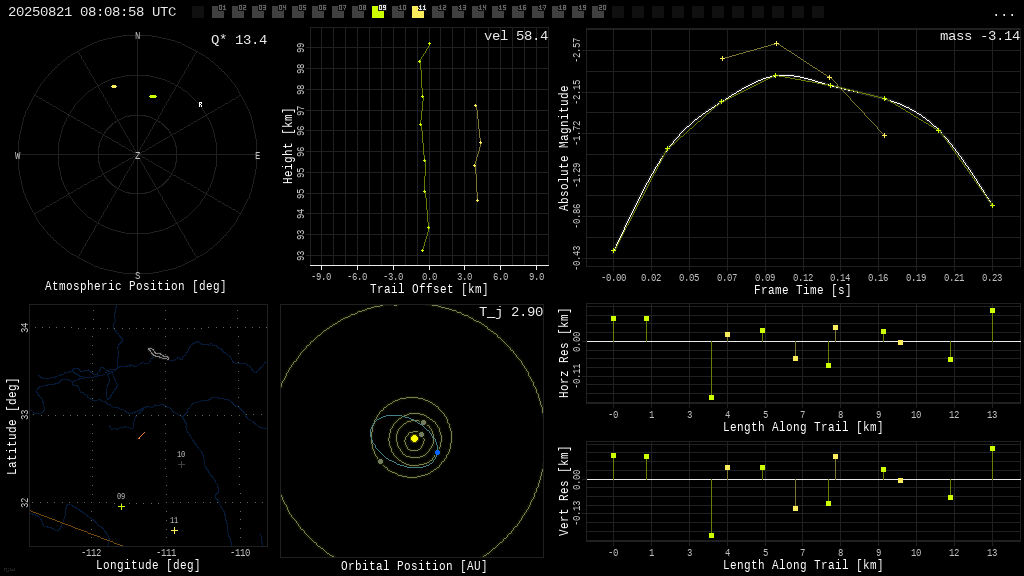Click the Z zenith center of polar plot

(137, 155)
